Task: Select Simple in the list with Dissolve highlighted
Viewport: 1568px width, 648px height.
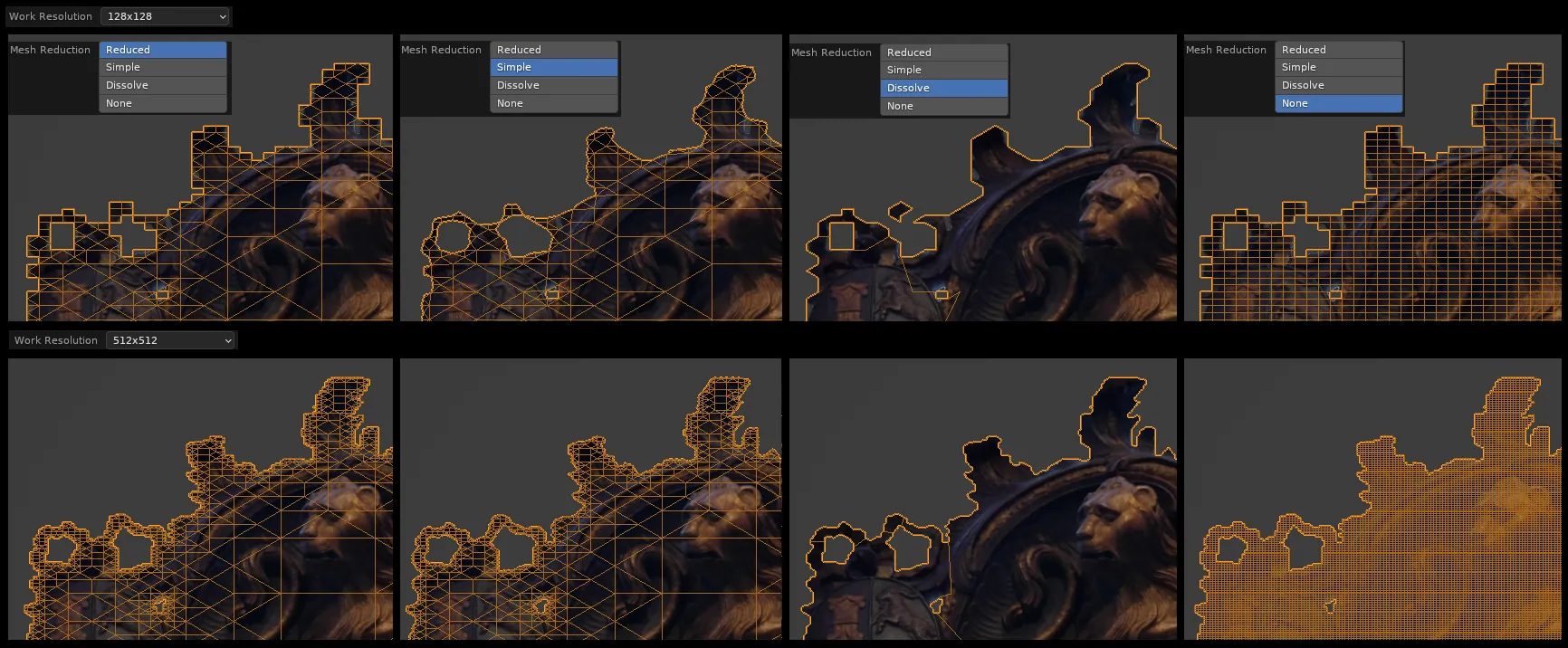Action: (x=943, y=70)
